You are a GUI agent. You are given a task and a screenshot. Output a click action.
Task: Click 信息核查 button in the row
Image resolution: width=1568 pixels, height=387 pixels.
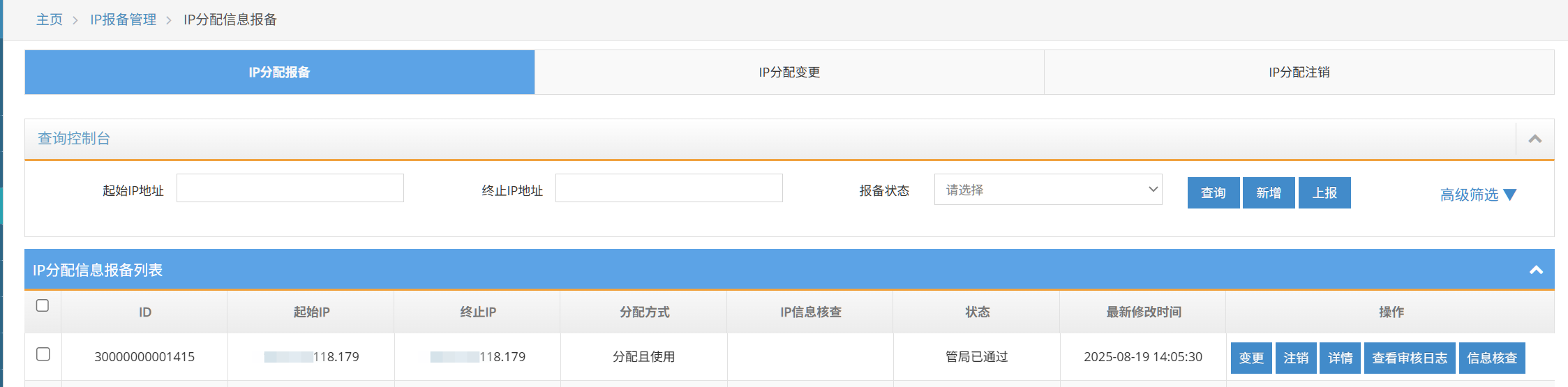coord(1491,358)
